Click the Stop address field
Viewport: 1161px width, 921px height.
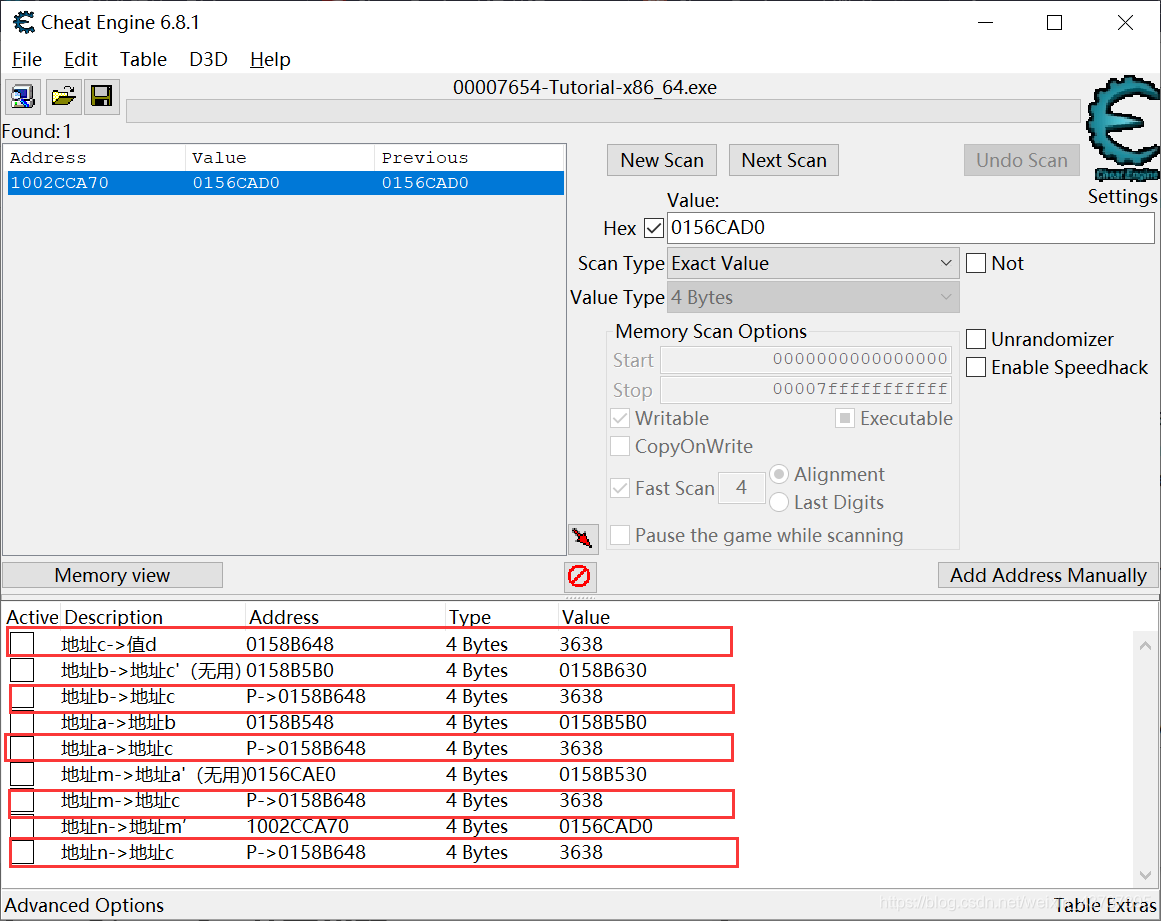pyautogui.click(x=806, y=389)
